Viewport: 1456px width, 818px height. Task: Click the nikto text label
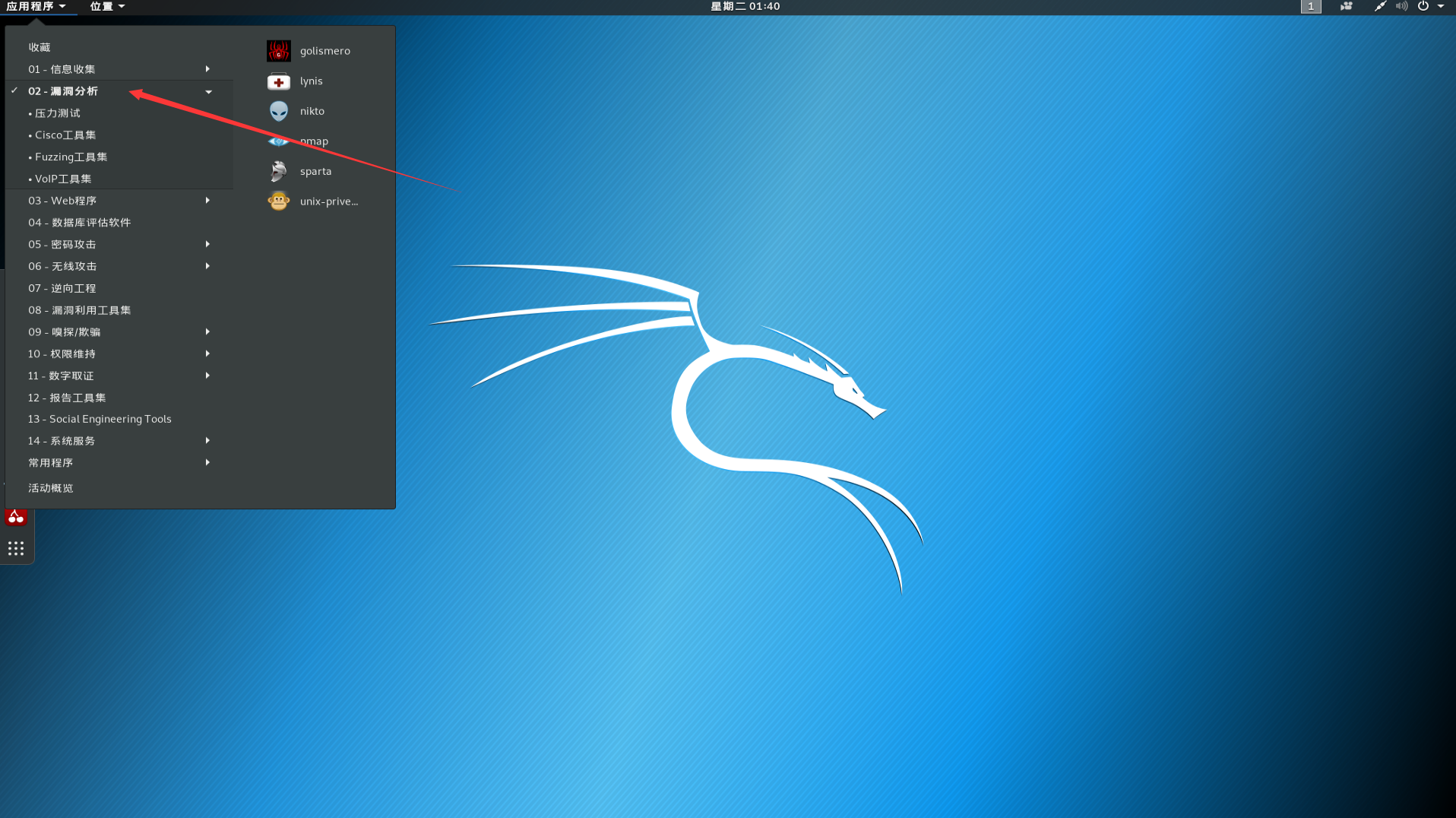[x=312, y=111]
